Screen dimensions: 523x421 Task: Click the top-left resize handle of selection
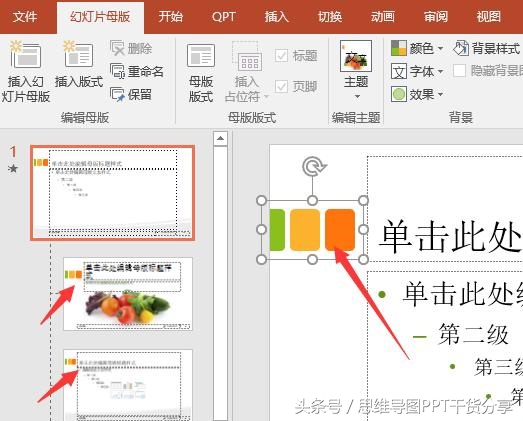(x=262, y=200)
